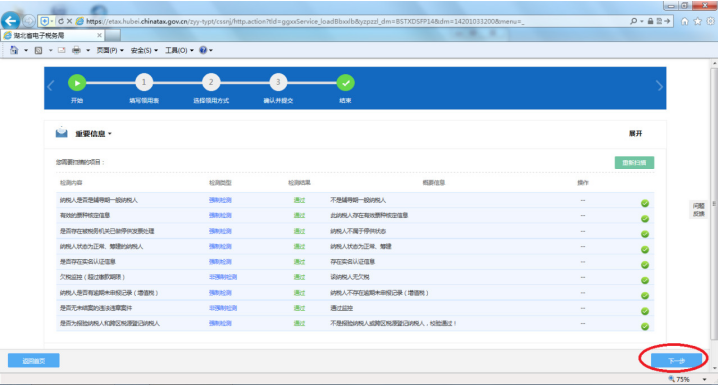The width and height of the screenshot is (718, 385).
Task: Click green check icon in 实名认证信息 row
Action: 645,265
